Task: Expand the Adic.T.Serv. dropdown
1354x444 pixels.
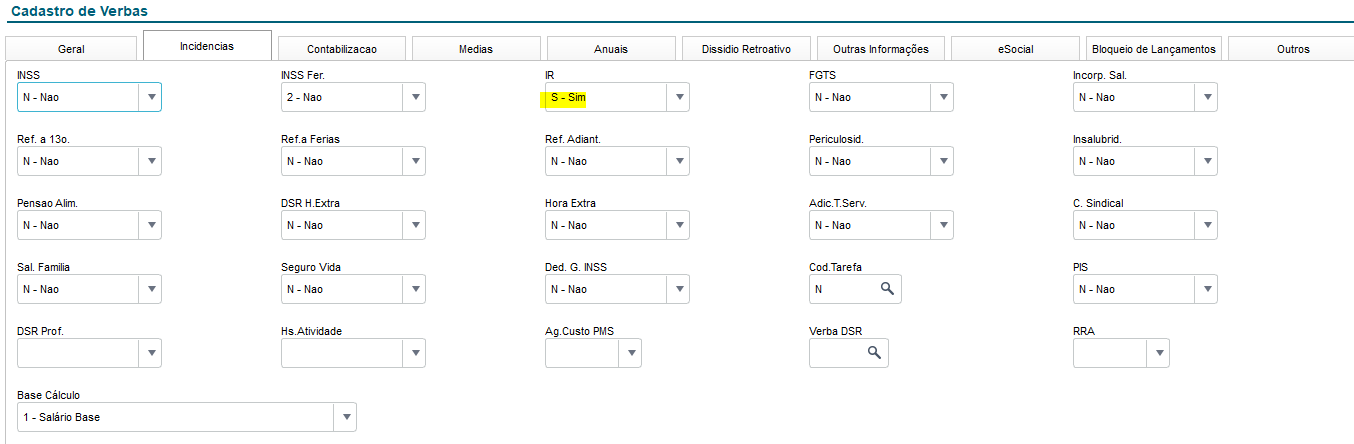Action: pyautogui.click(x=943, y=225)
